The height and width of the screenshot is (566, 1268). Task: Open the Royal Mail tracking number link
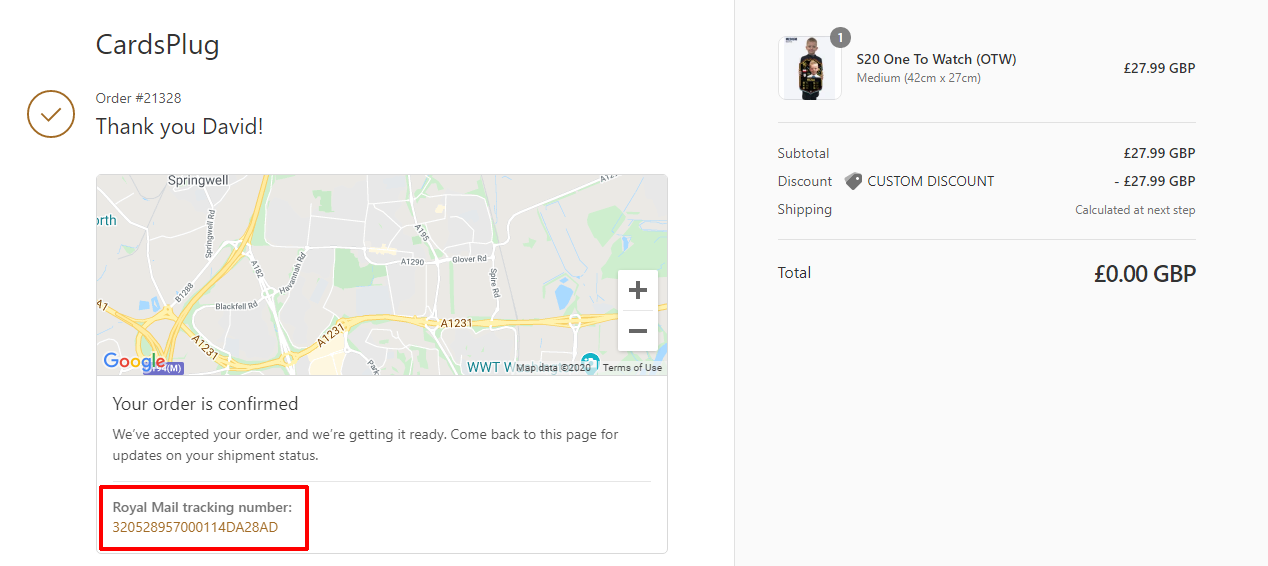[x=195, y=527]
